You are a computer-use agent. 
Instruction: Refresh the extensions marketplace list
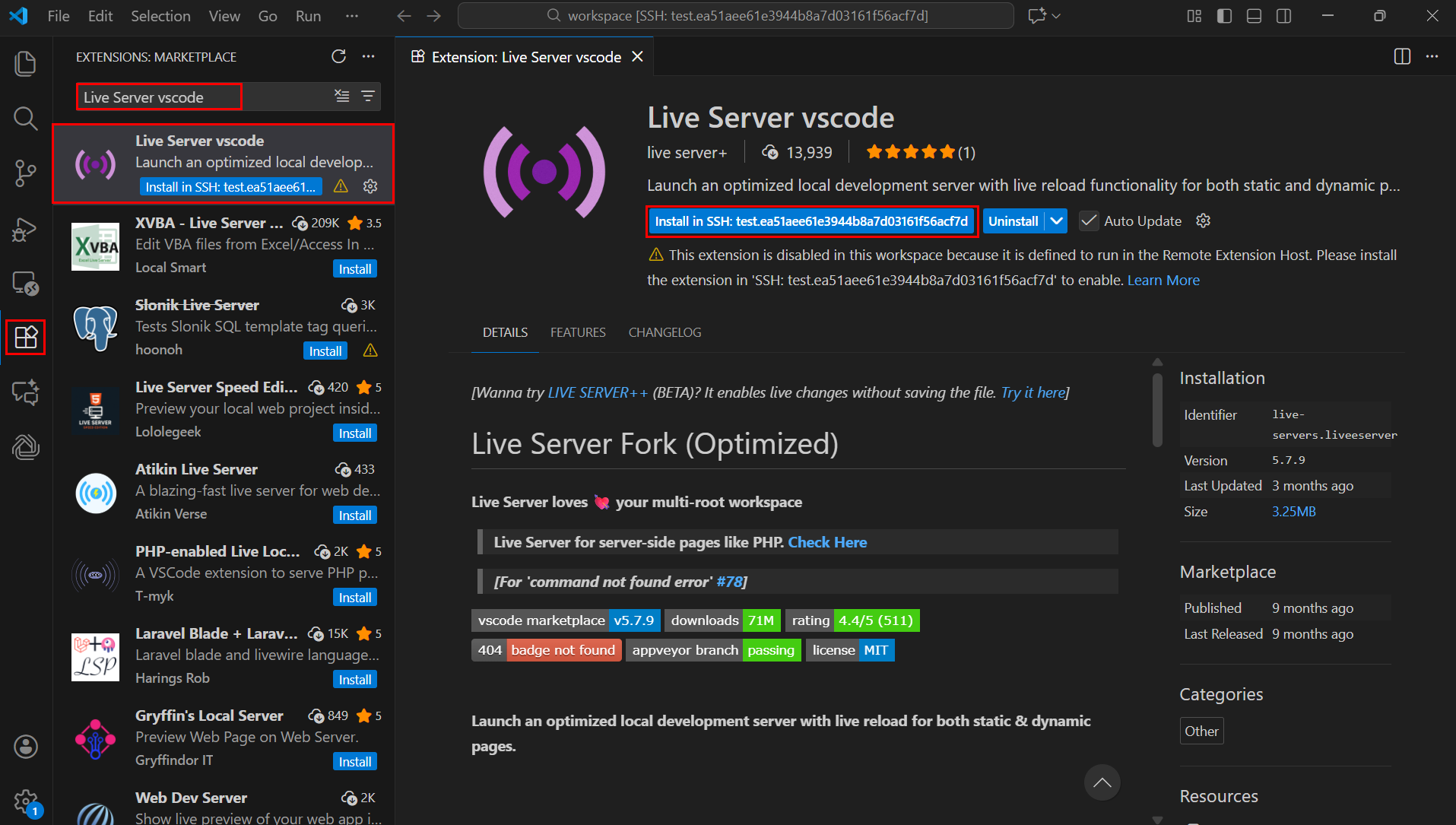click(338, 57)
